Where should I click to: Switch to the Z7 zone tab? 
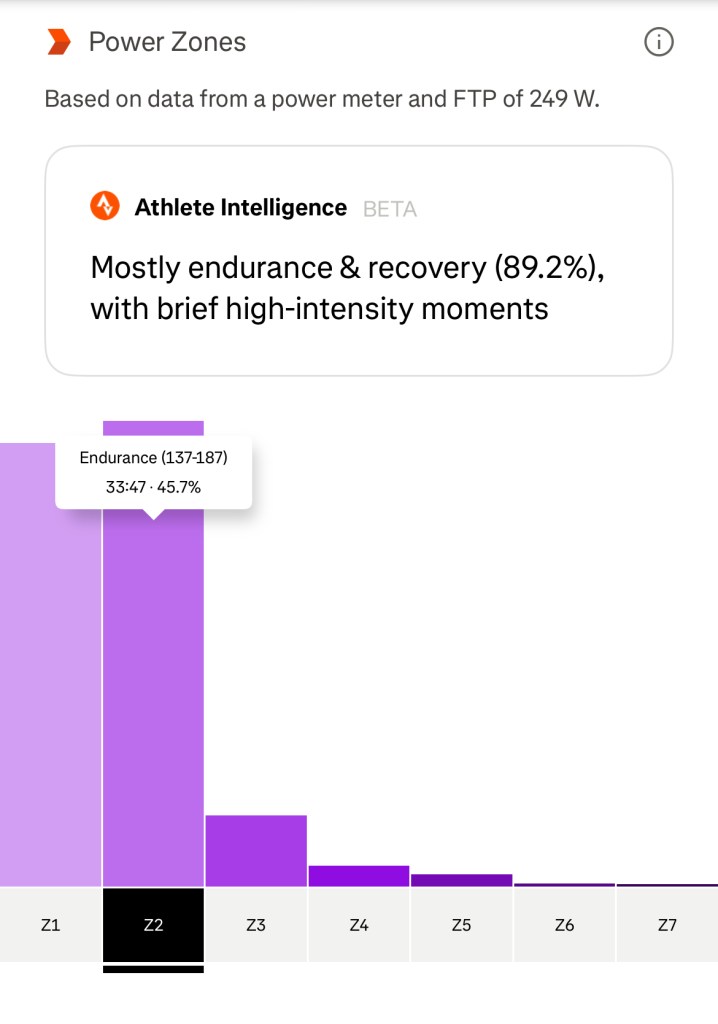point(667,925)
